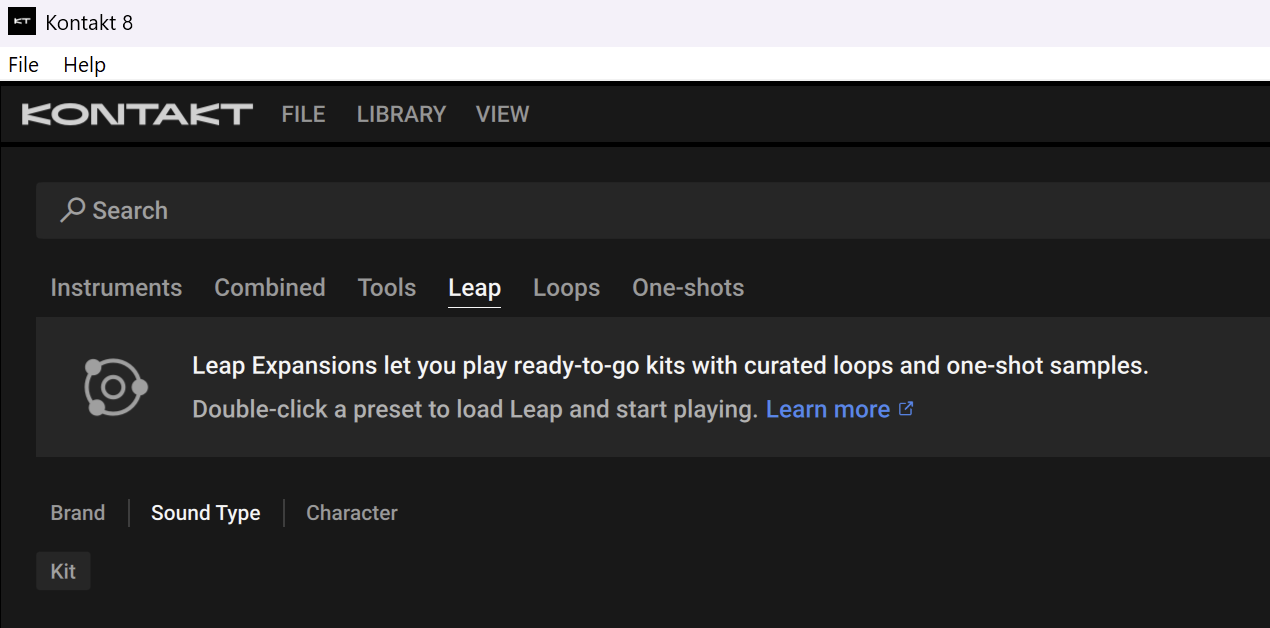Click the 'Double-click a preset' hint text
The image size is (1270, 628).
coord(475,410)
